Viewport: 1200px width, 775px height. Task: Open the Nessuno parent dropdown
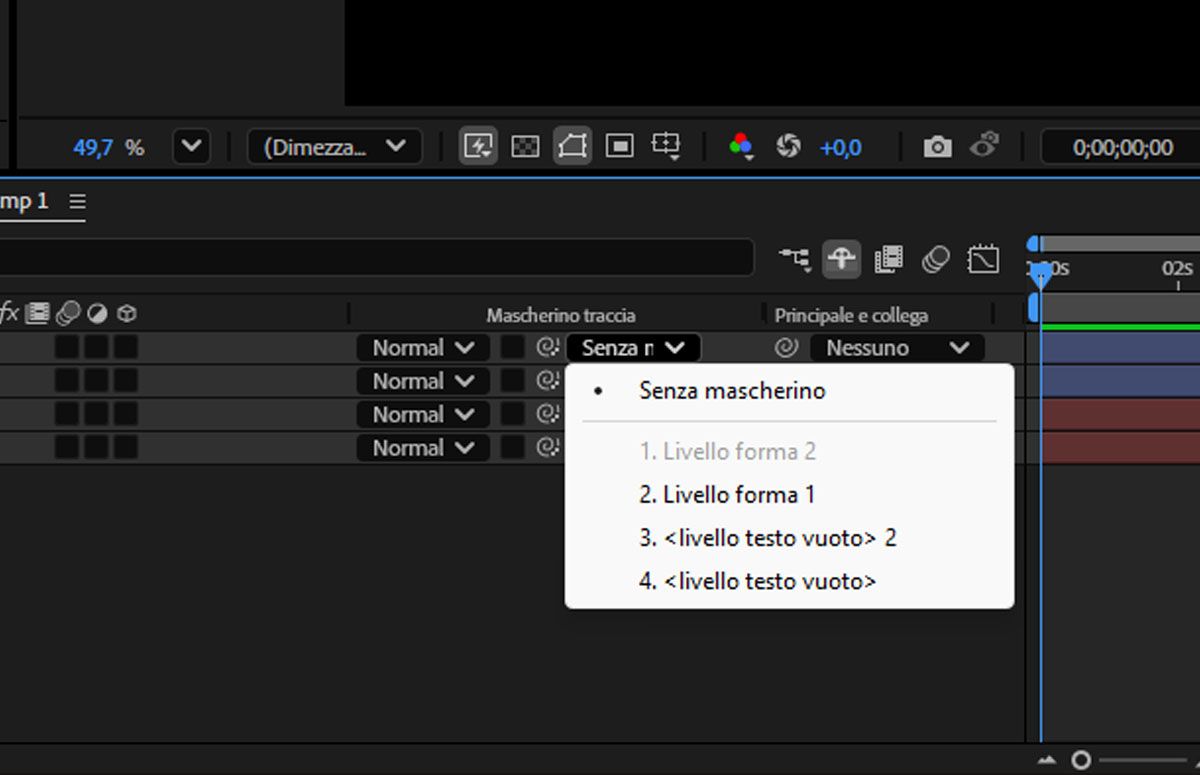(897, 348)
